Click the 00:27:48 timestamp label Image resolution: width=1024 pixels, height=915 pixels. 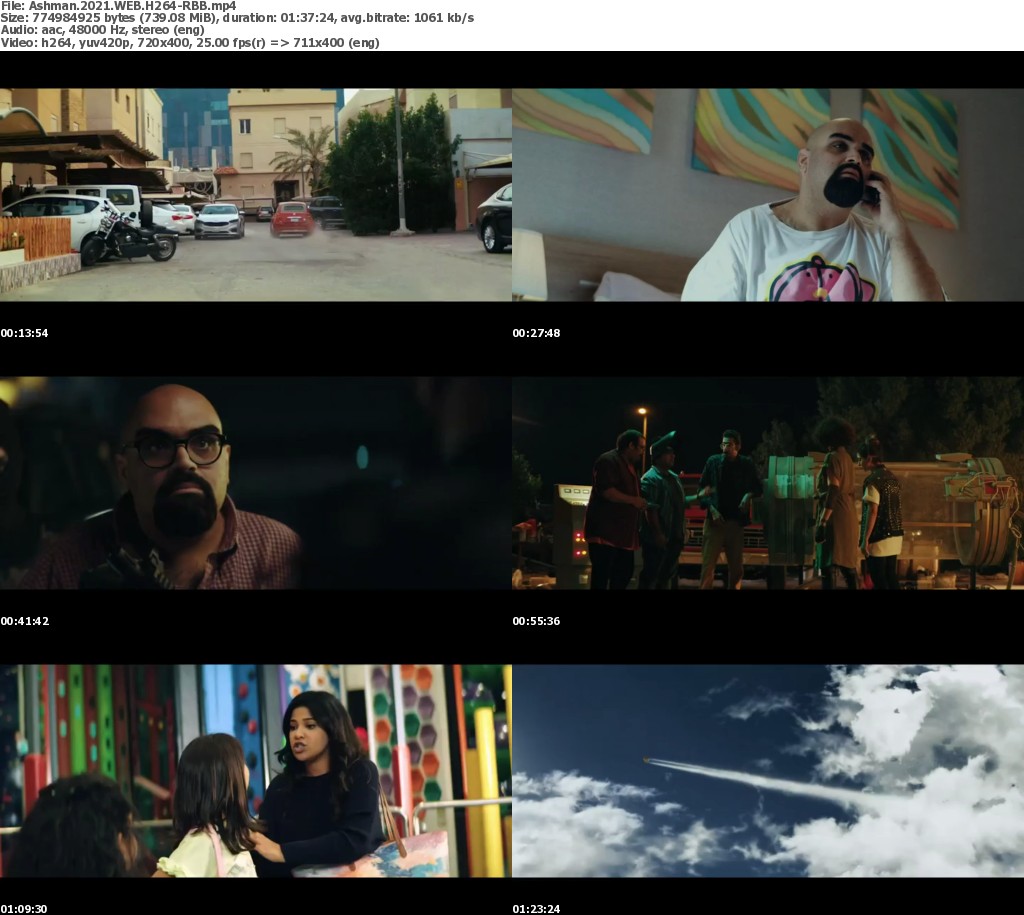pos(536,333)
